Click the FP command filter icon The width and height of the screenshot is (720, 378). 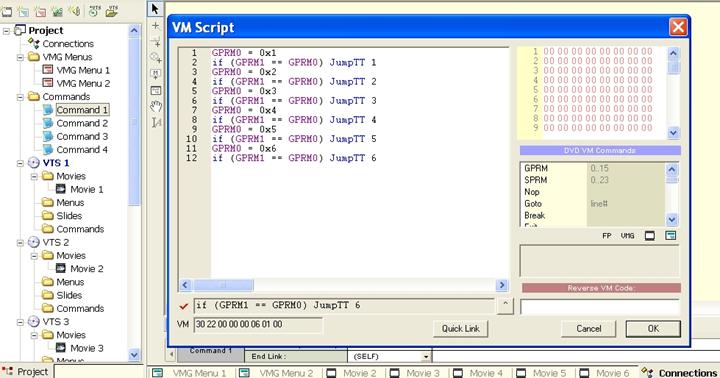(x=607, y=236)
